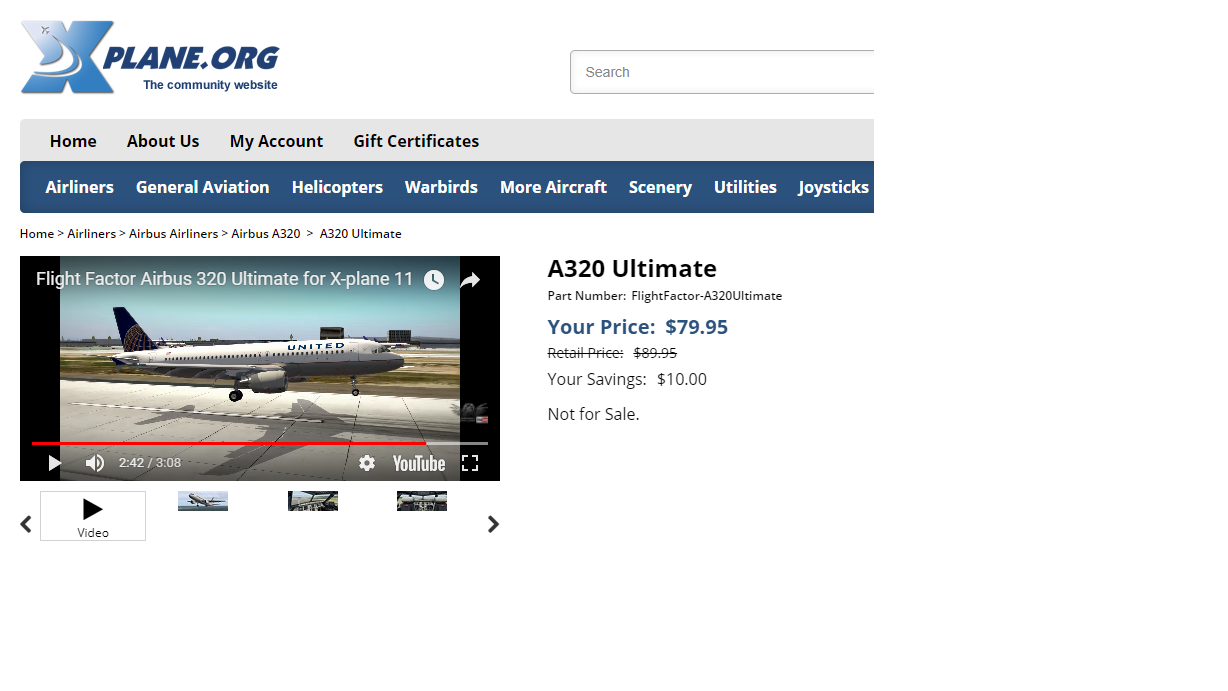
Task: Click the video title text
Action: tap(224, 279)
